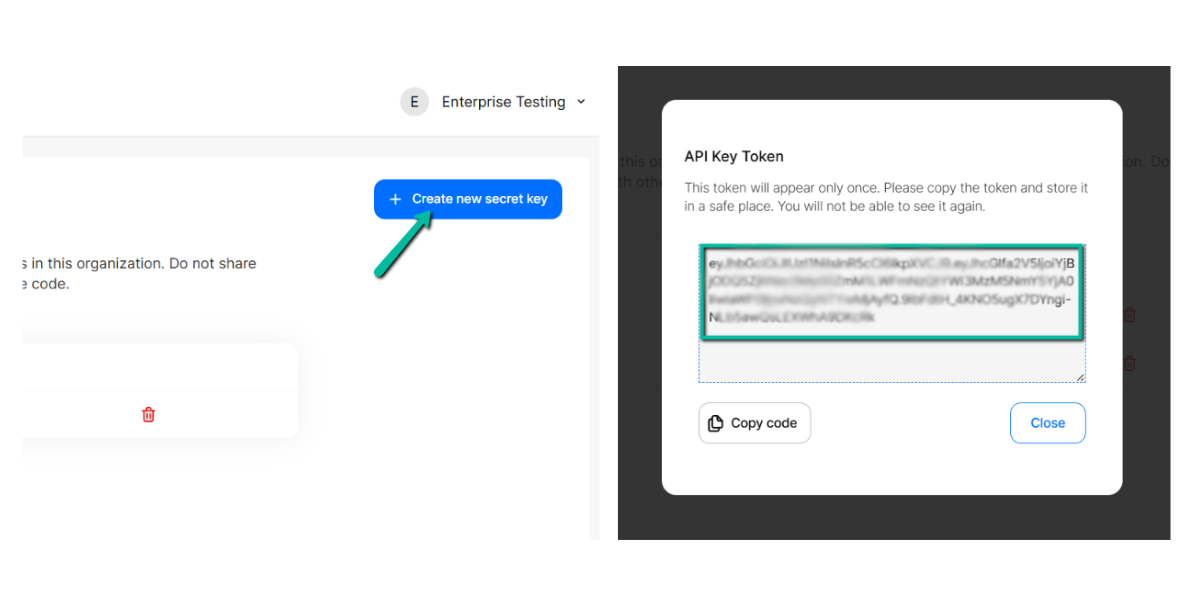Screen dimensions: 1200x600
Task: Click the dashed-border area below the token
Action: click(890, 360)
